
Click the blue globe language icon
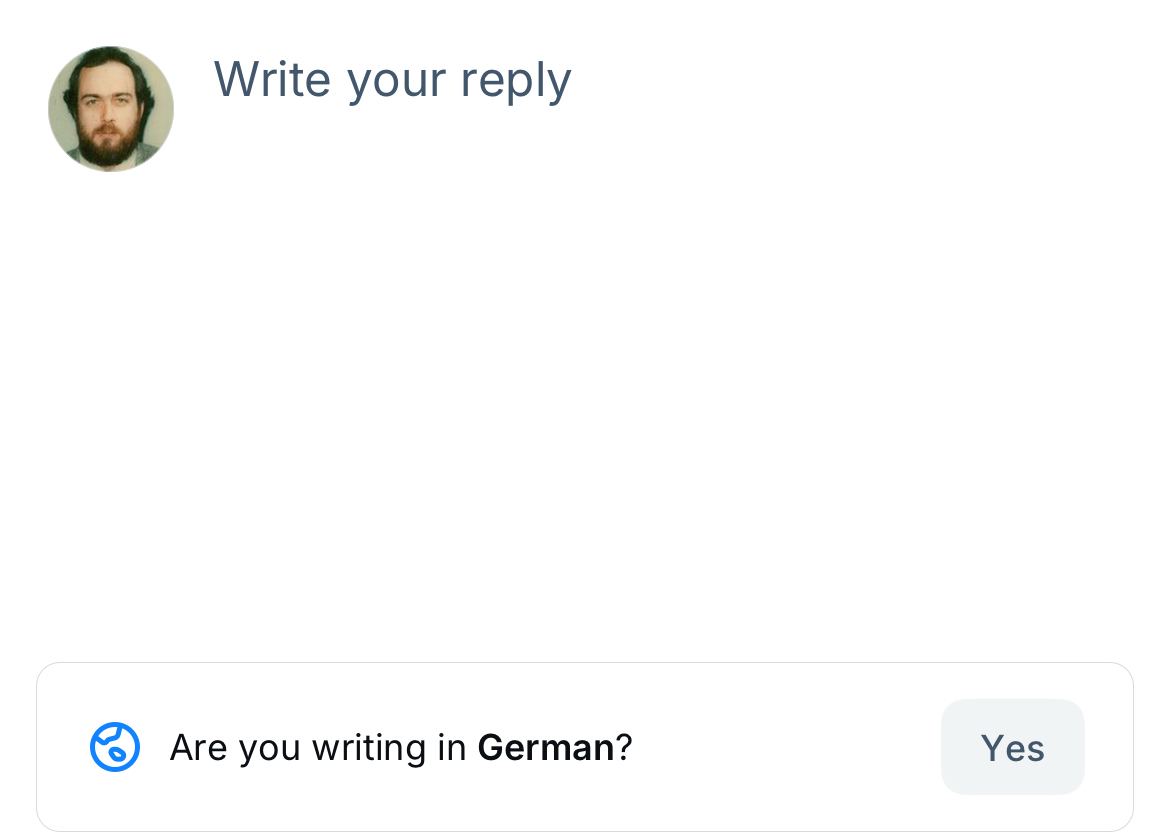click(115, 747)
